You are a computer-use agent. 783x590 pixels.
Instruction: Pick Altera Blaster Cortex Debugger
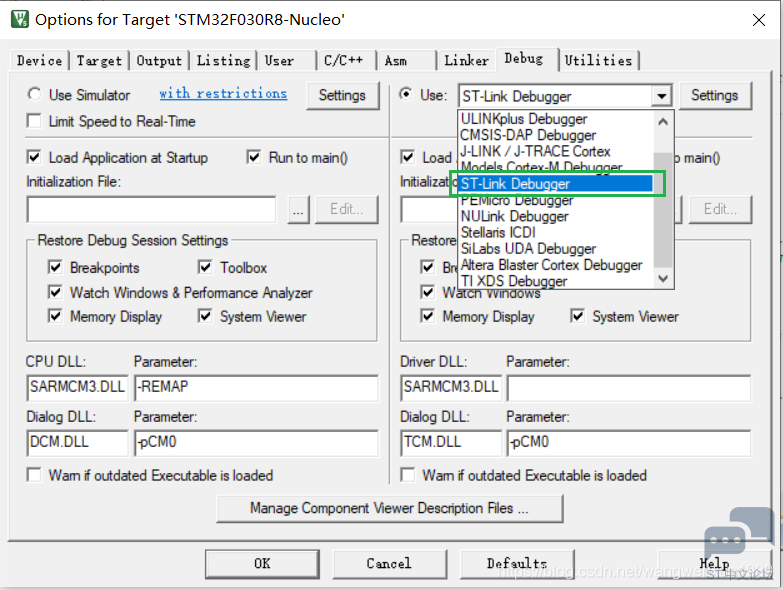pyautogui.click(x=555, y=265)
